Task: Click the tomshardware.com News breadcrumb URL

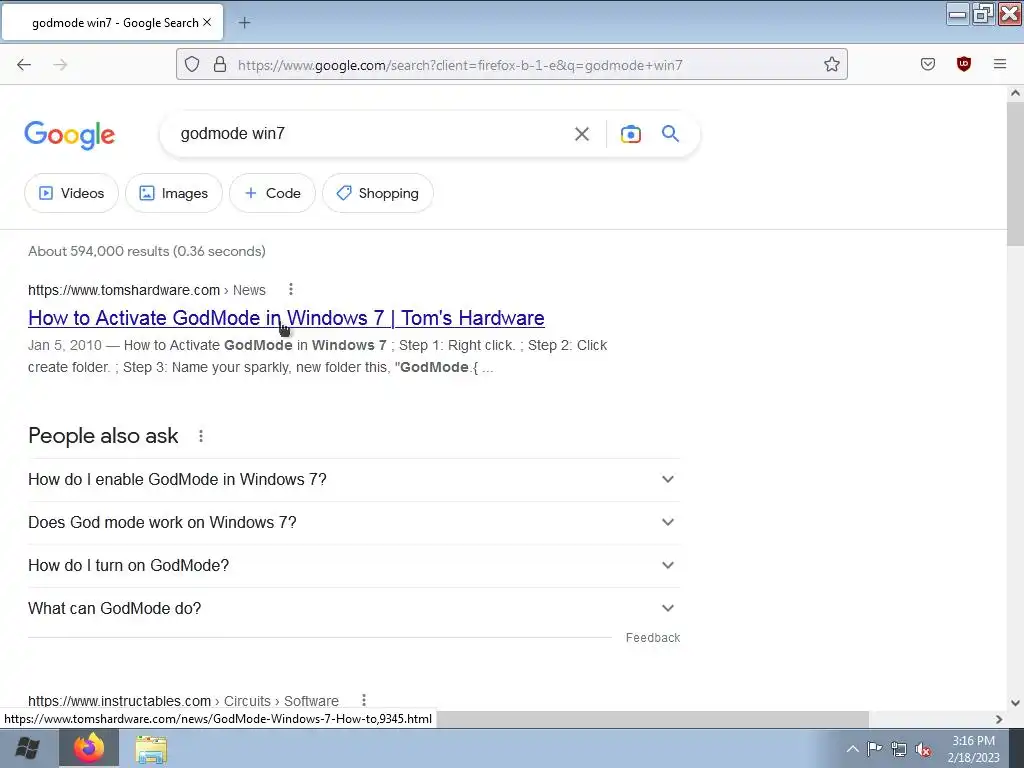Action: pyautogui.click(x=147, y=290)
